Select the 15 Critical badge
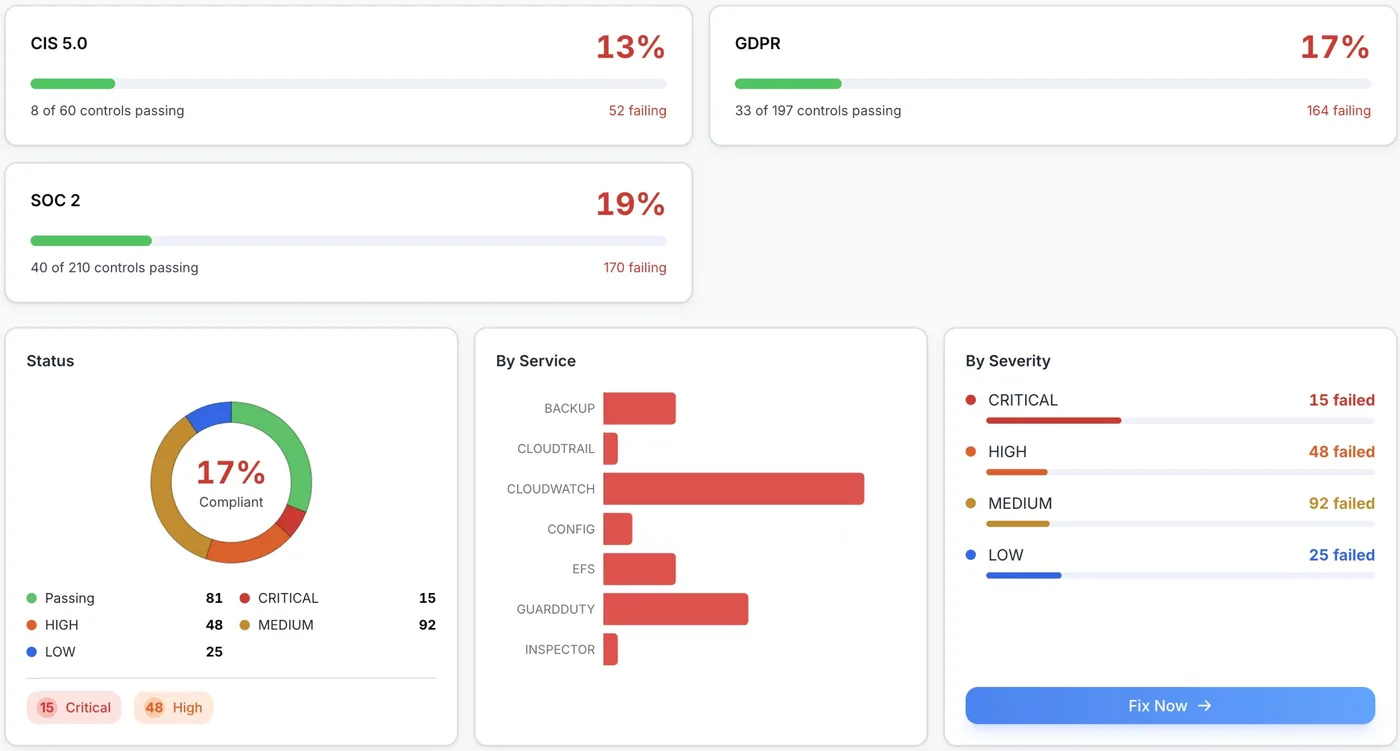 pyautogui.click(x=74, y=708)
